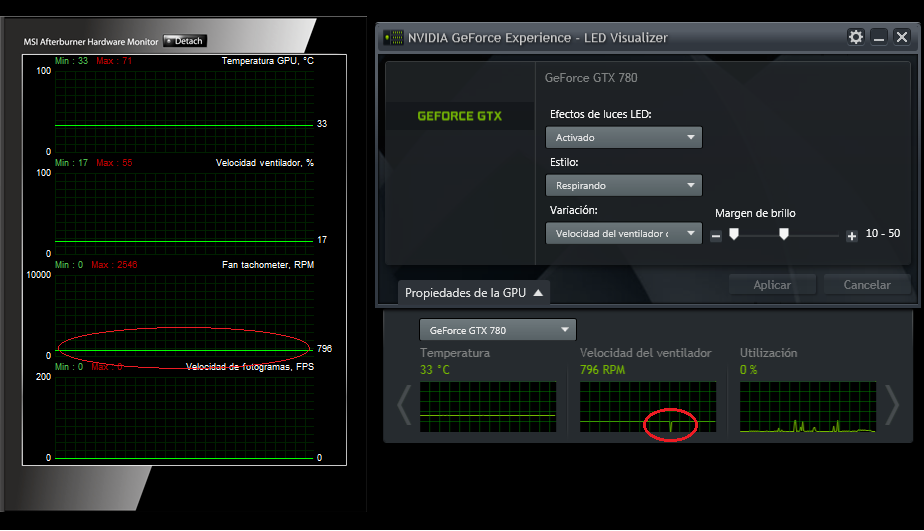Collapse the Propiedades de la GPU panel

(x=474, y=293)
